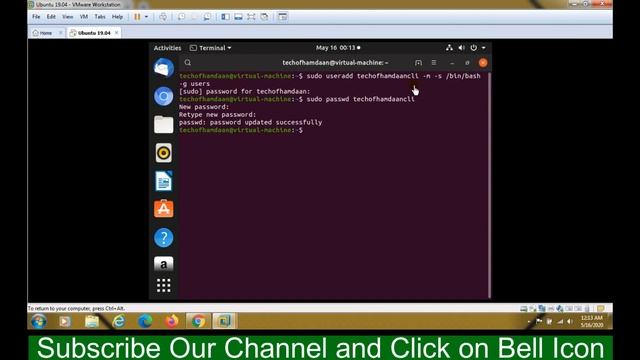Open the clock and calendar May 16 00:13
This screenshot has width=640, height=360.
point(338,48)
